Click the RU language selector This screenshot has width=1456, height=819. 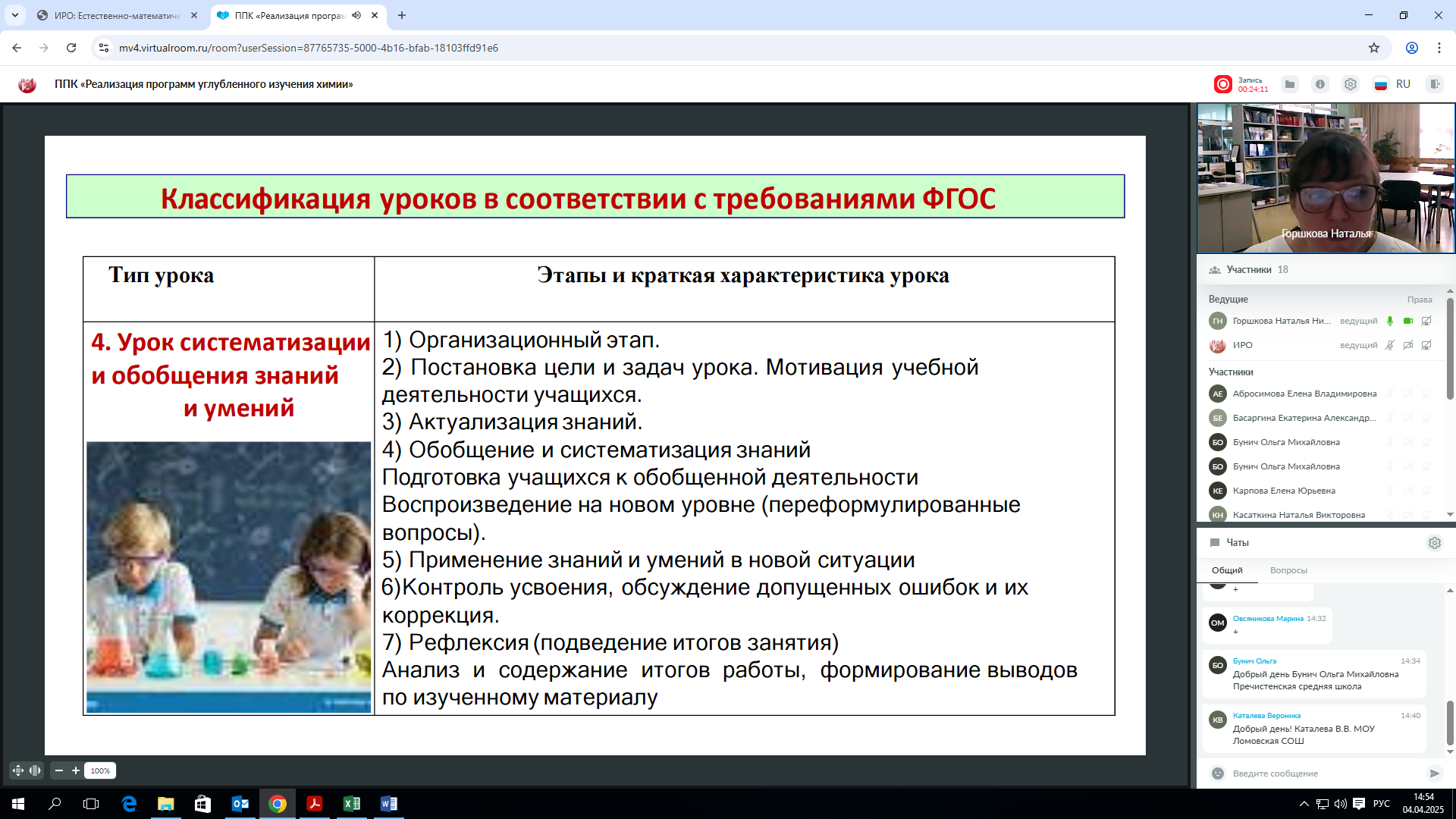tap(1403, 84)
